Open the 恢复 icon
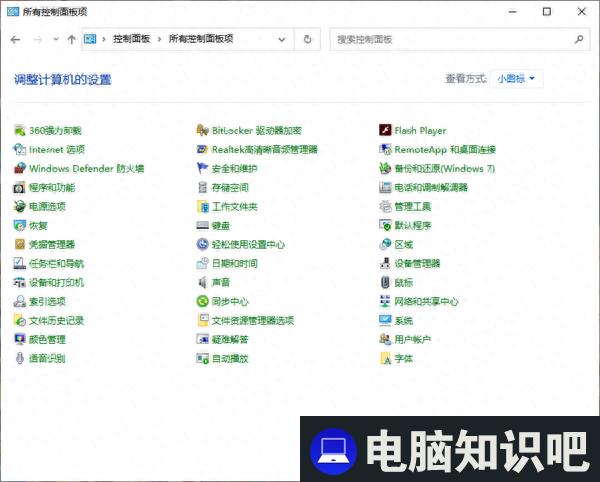 (x=20, y=225)
